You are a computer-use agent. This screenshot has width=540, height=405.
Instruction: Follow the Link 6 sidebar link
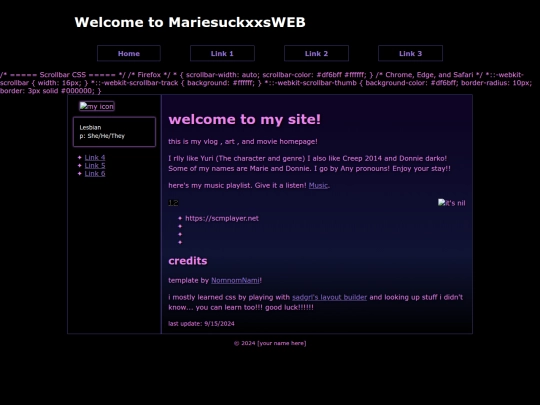95,173
